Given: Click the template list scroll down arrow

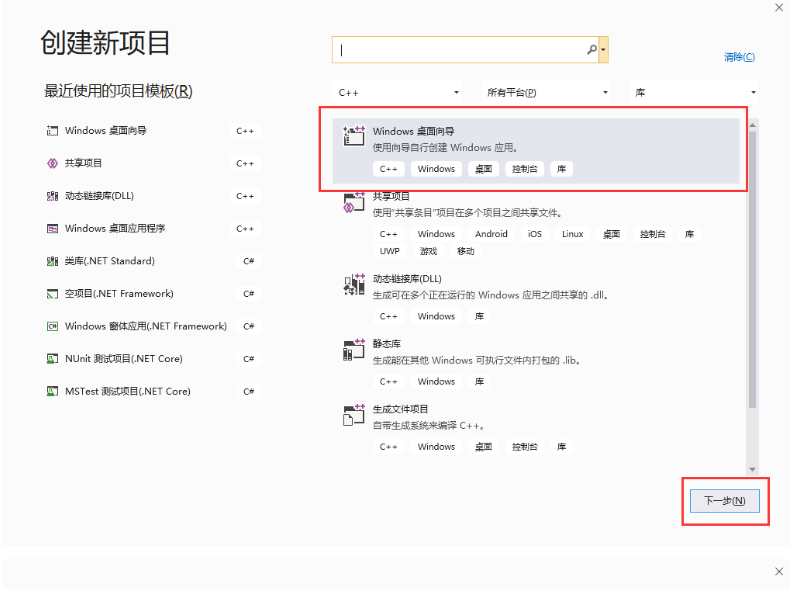Looking at the screenshot, I should (752, 469).
